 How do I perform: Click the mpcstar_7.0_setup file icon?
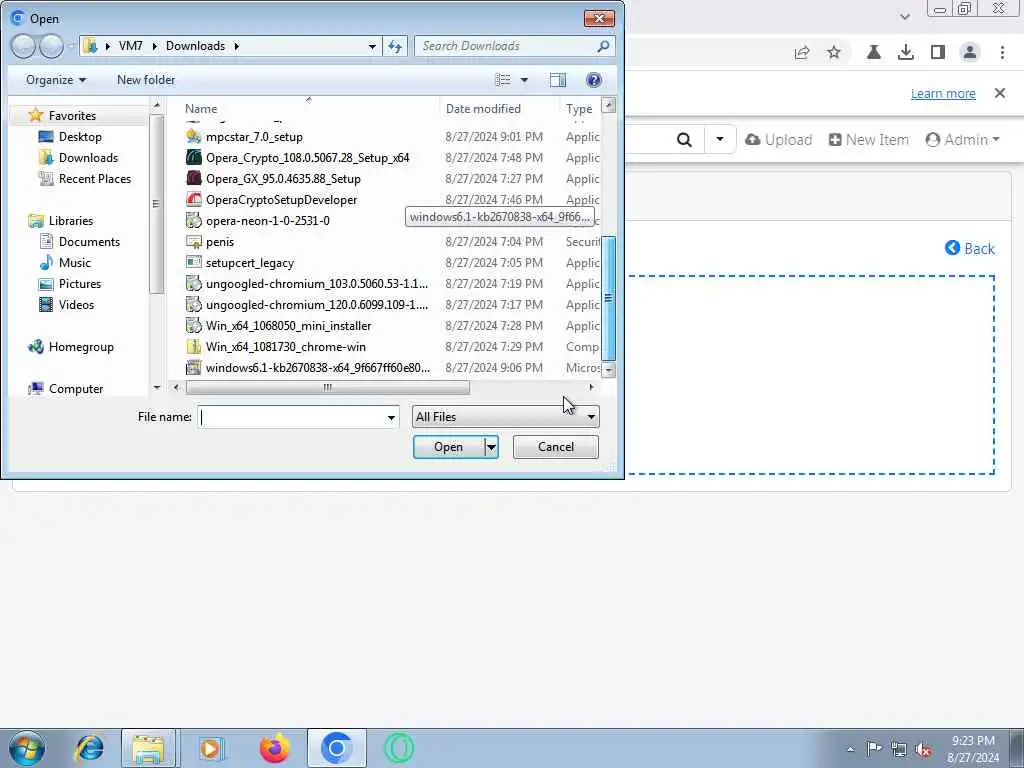tap(193, 136)
